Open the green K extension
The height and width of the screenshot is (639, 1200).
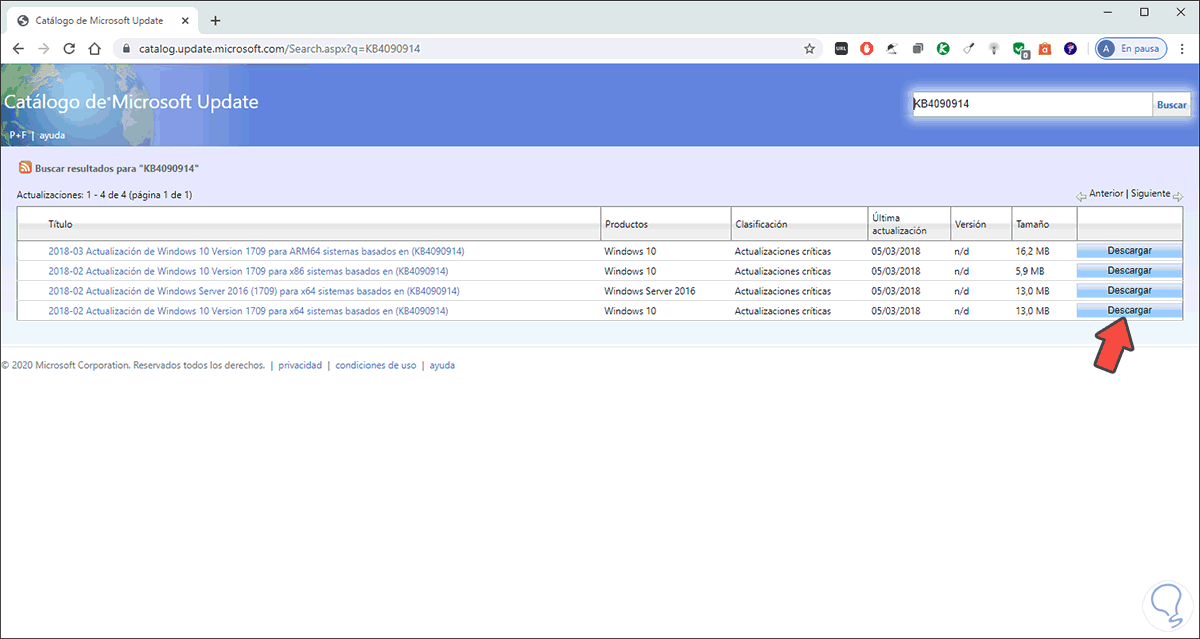(x=943, y=48)
